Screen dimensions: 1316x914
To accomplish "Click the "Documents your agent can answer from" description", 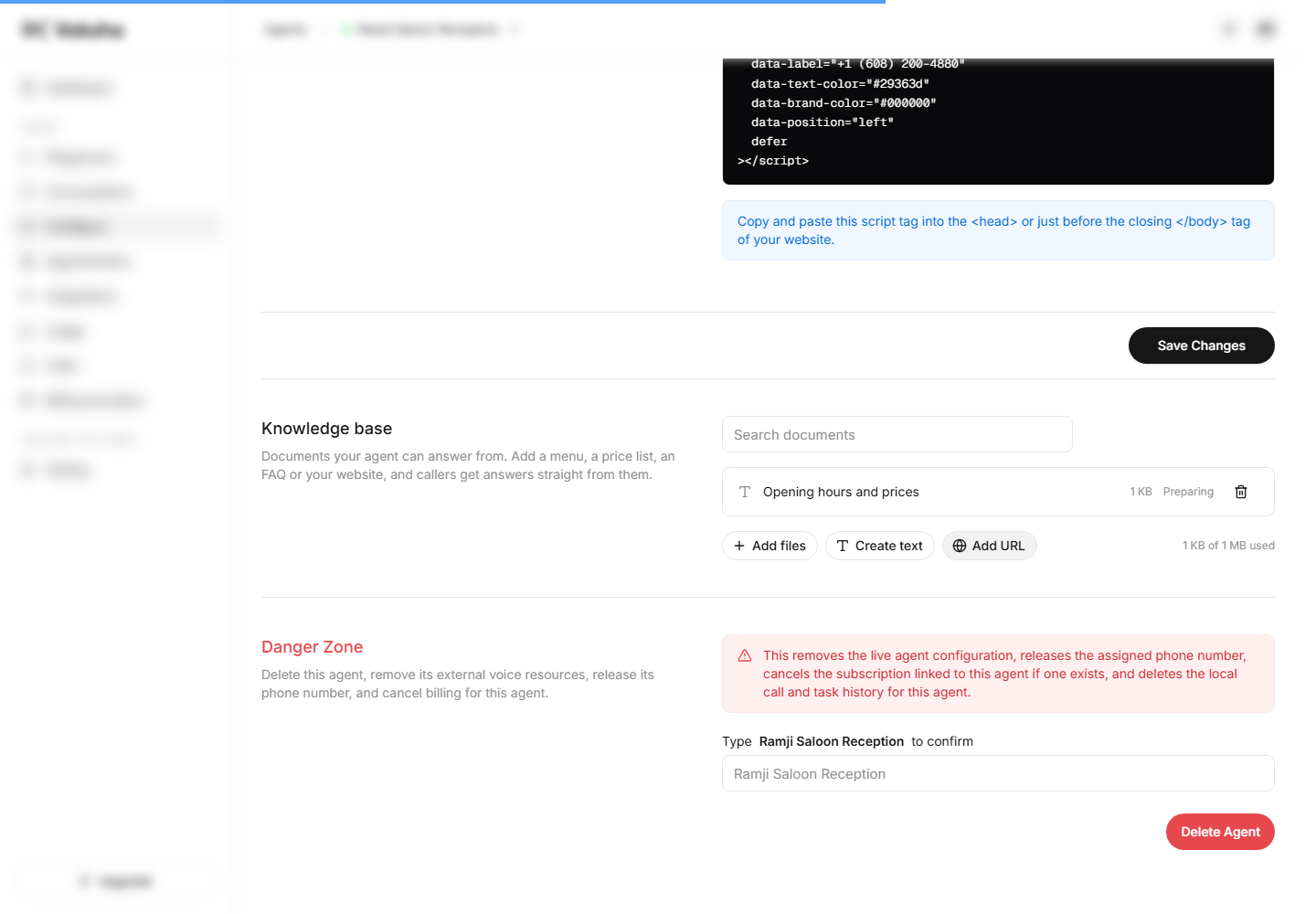I will pyautogui.click(x=468, y=465).
